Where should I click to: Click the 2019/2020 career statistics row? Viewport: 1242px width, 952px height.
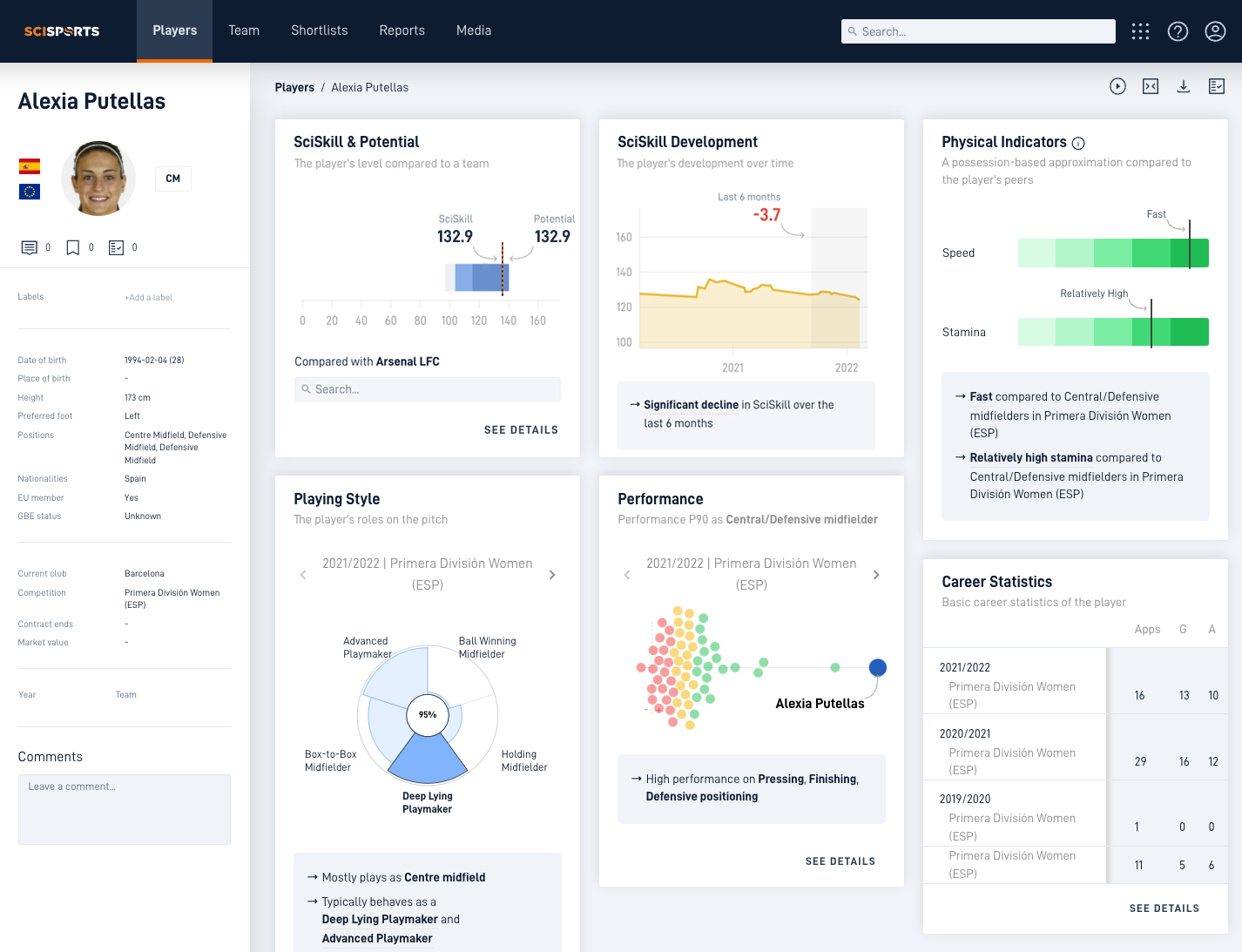1076,814
